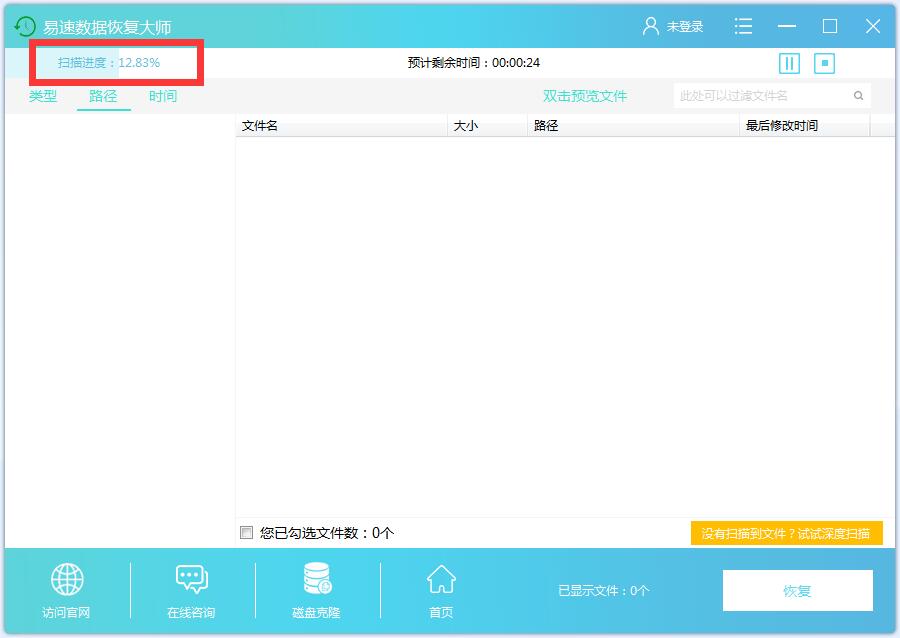Pause the scan in progress
Image resolution: width=900 pixels, height=638 pixels.
click(x=789, y=63)
